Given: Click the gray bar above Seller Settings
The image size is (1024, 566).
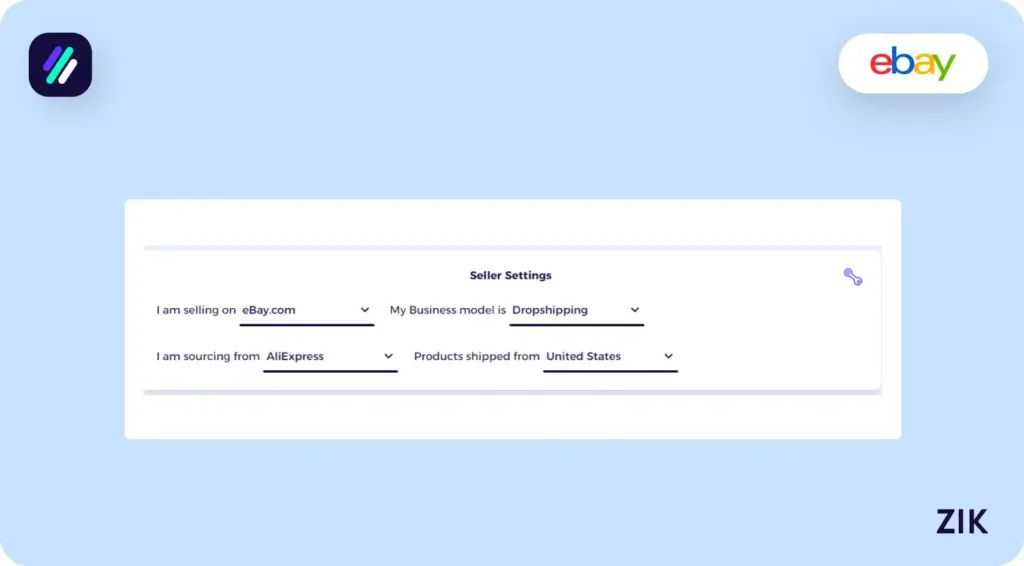Looking at the screenshot, I should point(512,247).
